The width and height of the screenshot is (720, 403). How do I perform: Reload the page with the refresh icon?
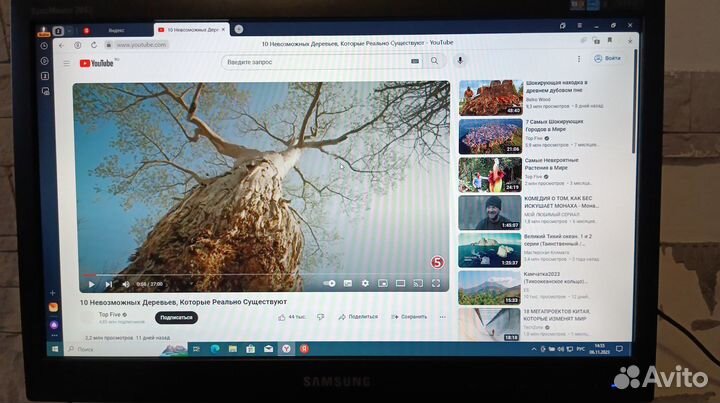94,45
